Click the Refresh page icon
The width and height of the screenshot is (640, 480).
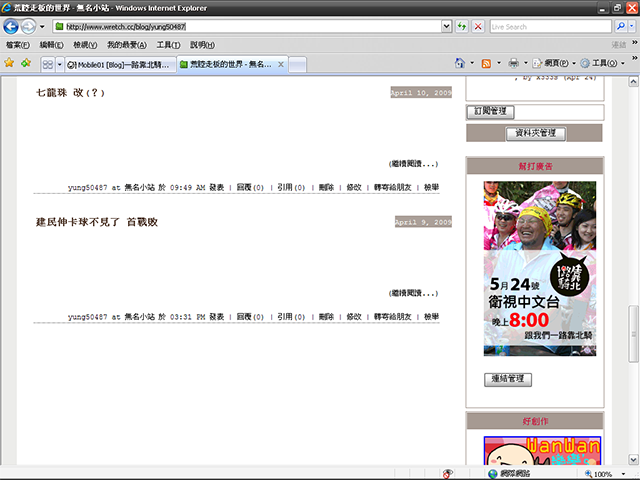(x=462, y=27)
